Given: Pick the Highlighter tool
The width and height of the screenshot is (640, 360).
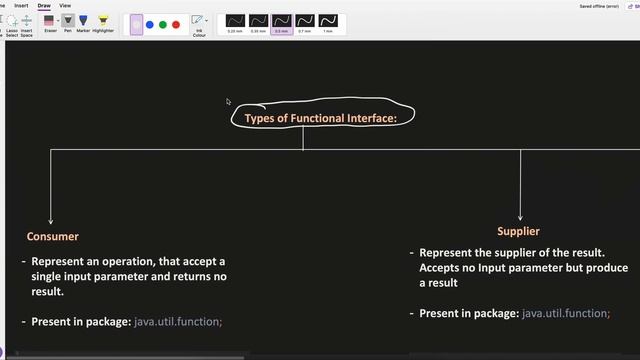Looking at the screenshot, I should coord(103,24).
